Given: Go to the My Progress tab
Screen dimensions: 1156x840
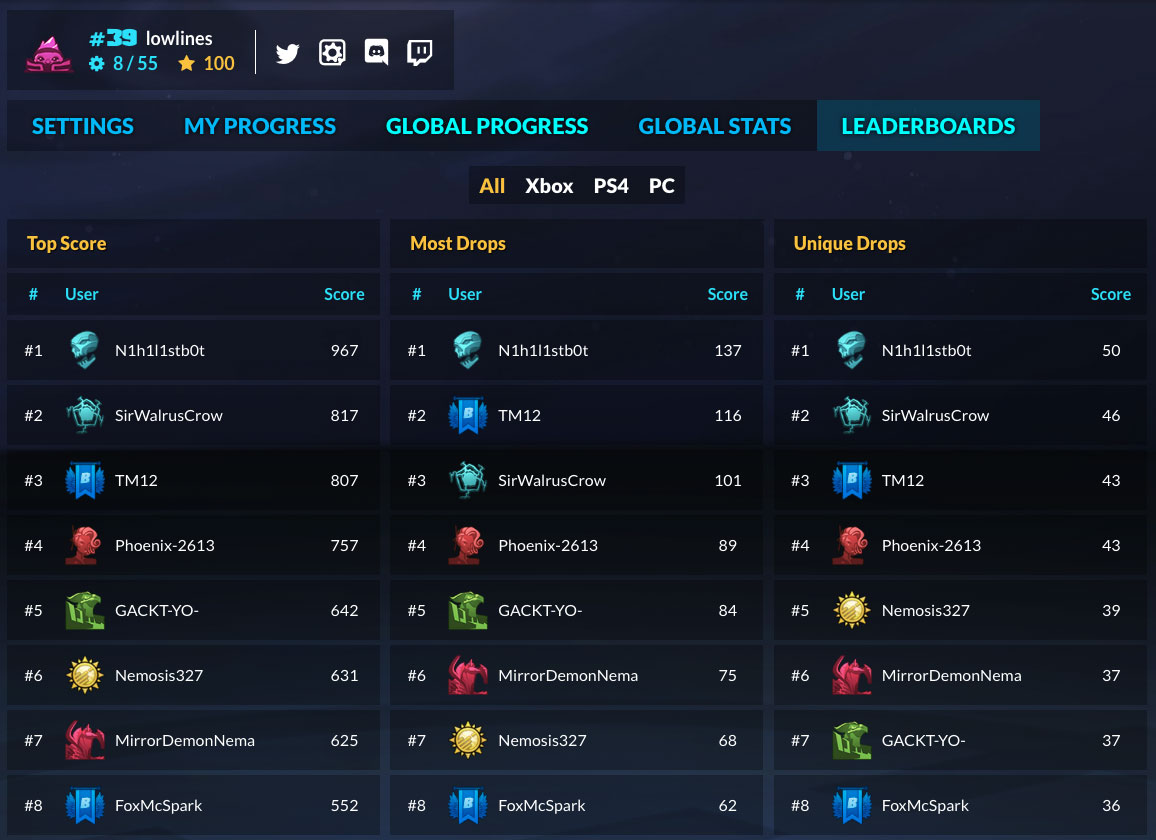Looking at the screenshot, I should pyautogui.click(x=260, y=126).
